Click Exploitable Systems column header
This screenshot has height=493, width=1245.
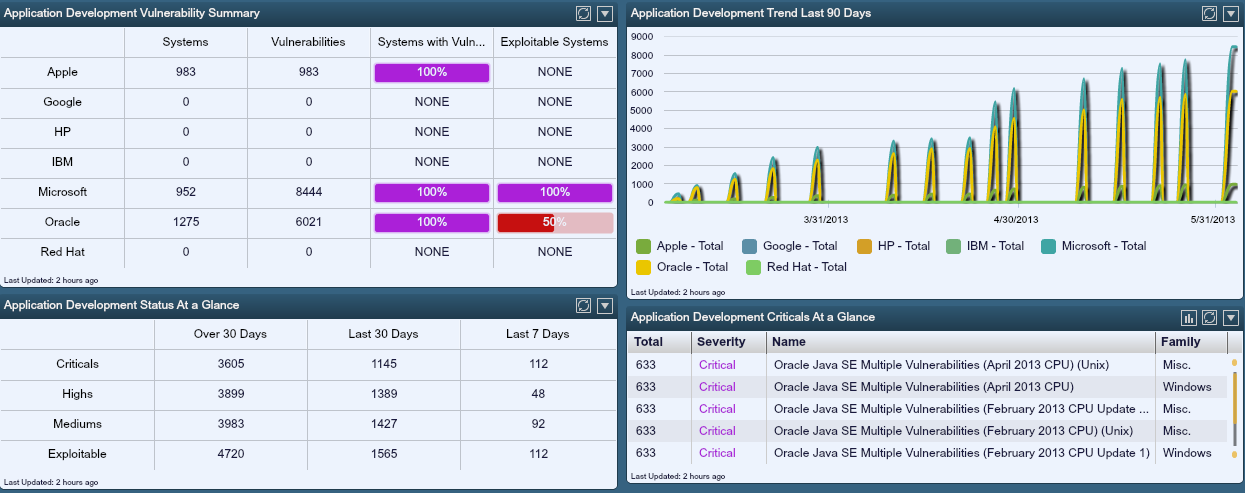[554, 42]
